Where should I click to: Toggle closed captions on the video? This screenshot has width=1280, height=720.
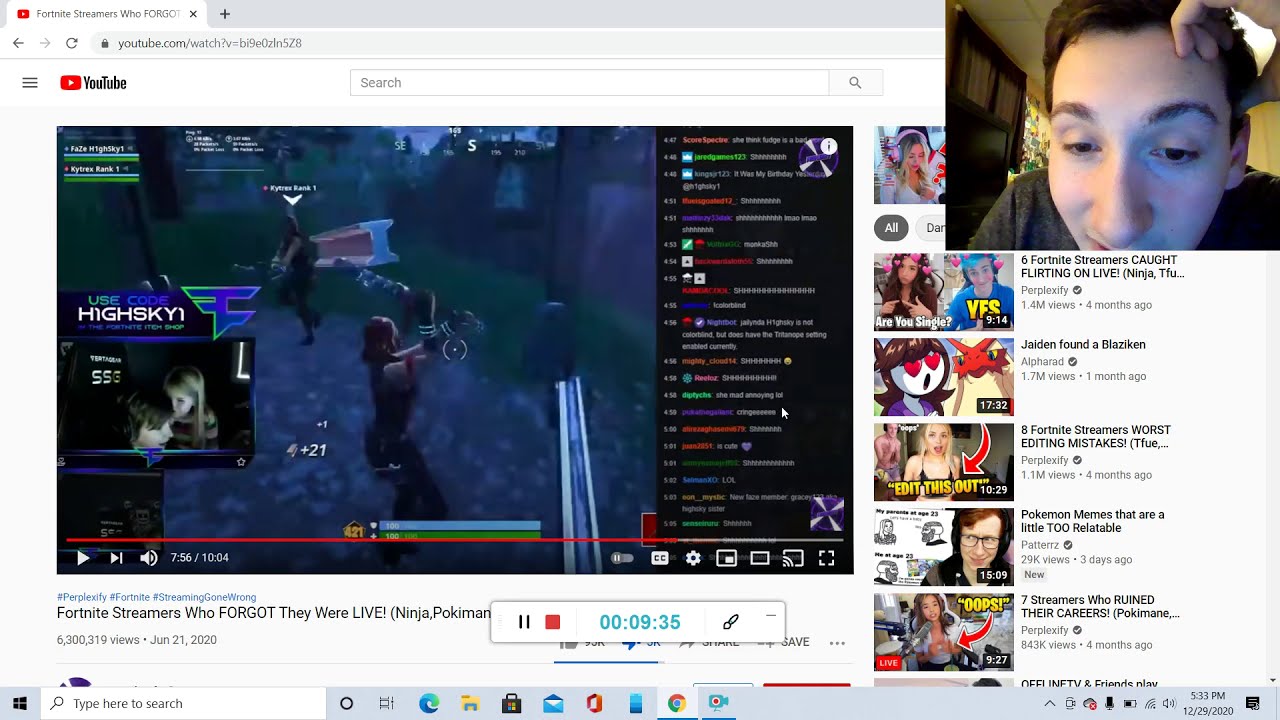point(660,558)
